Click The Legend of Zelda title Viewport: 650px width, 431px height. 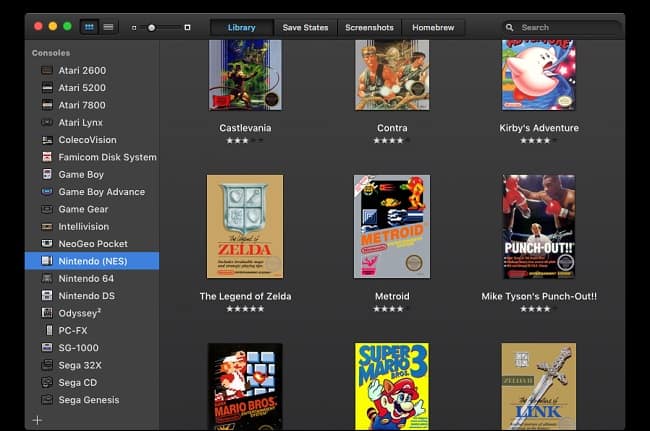[x=245, y=296]
